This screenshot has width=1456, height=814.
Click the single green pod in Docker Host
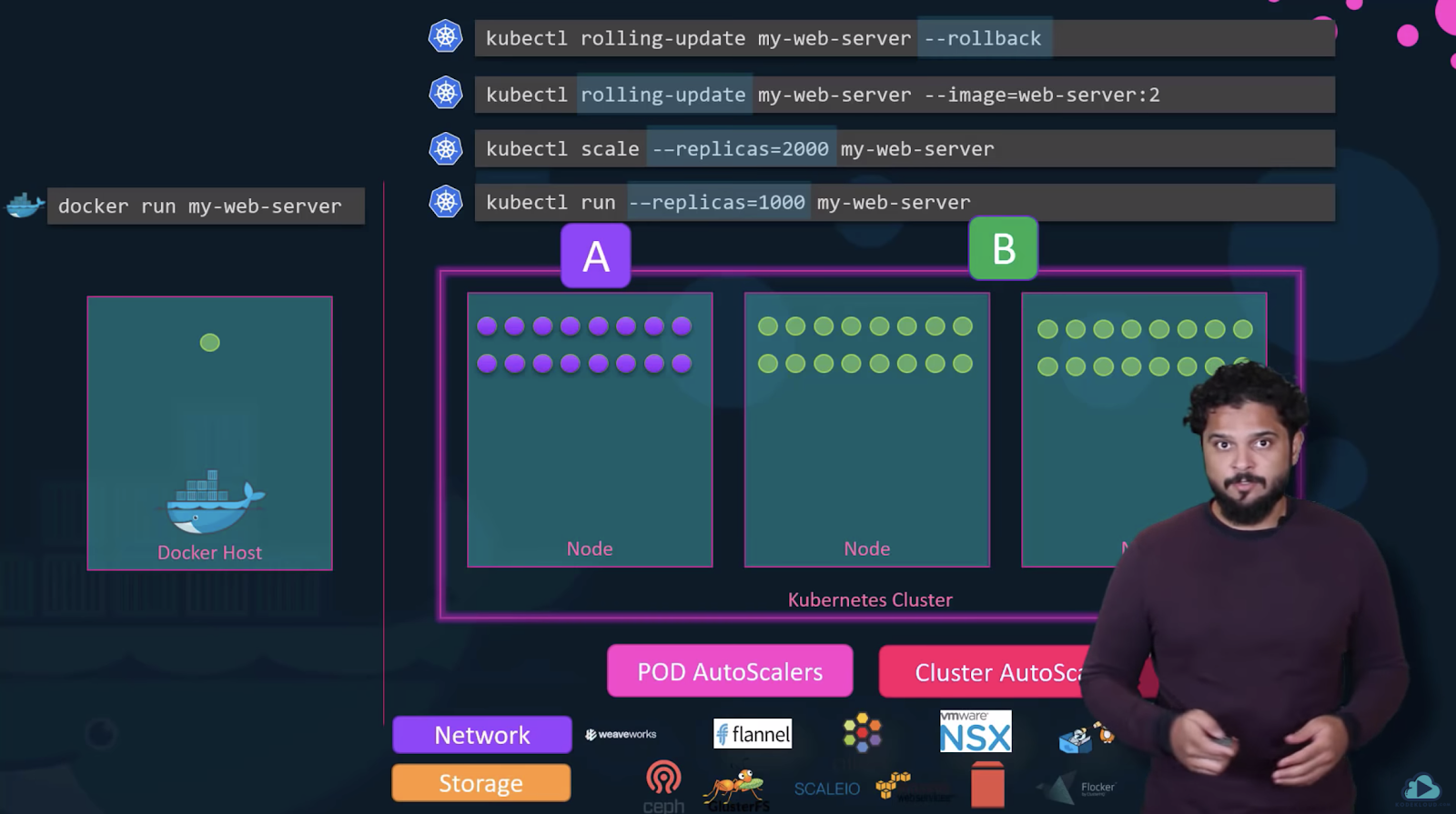(209, 343)
